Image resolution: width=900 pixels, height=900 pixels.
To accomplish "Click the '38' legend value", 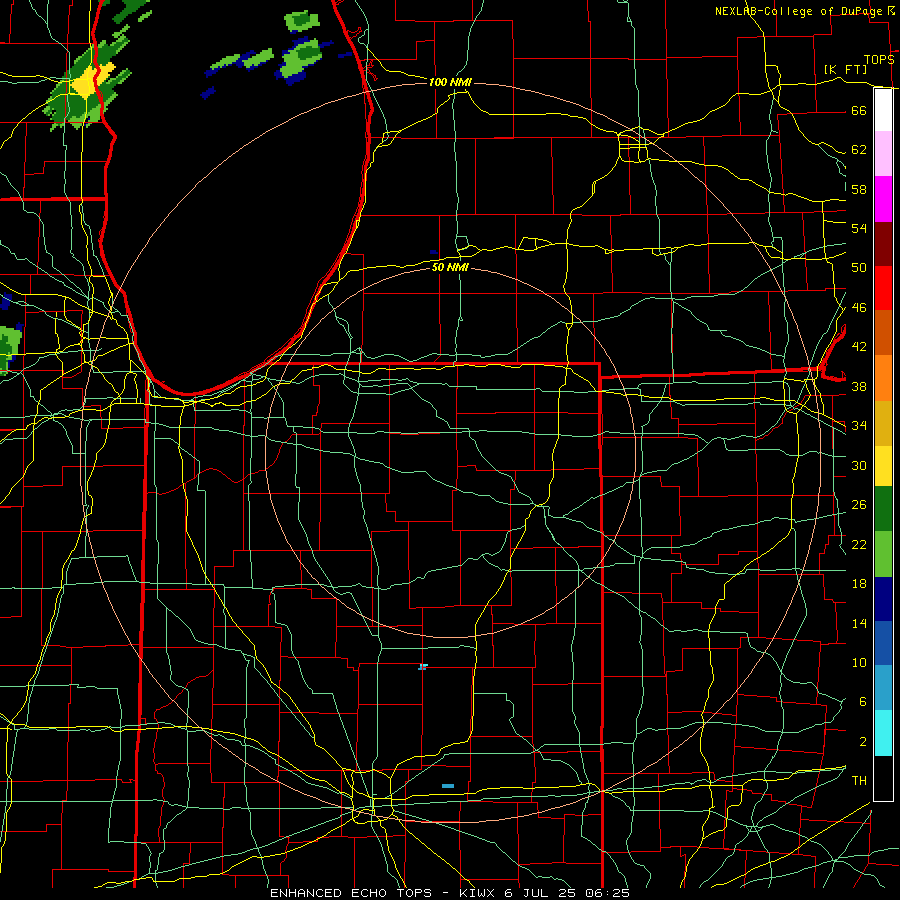I will [x=859, y=386].
